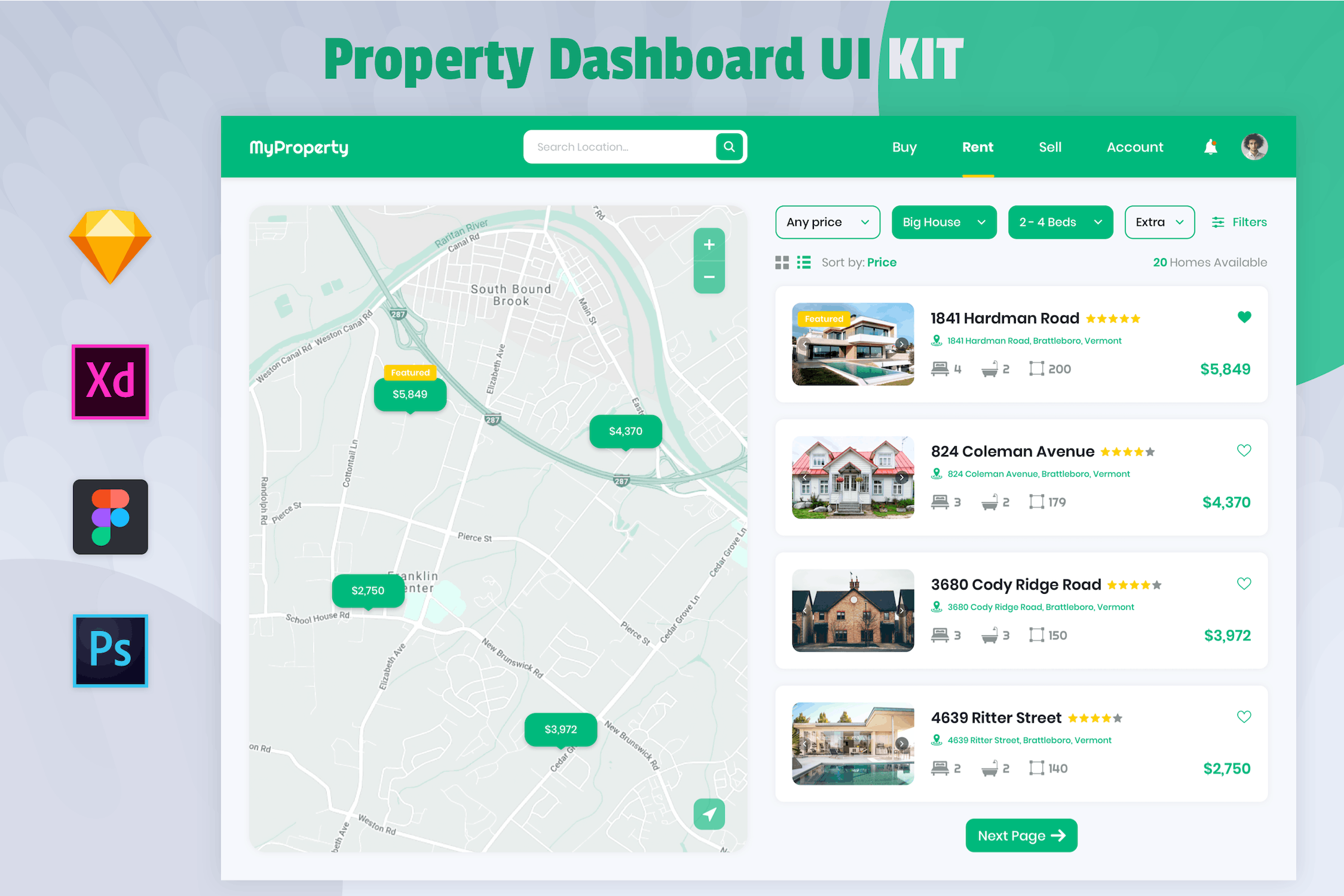
Task: Click location pin icon for 3680 Cody Ridge Road
Action: (936, 607)
